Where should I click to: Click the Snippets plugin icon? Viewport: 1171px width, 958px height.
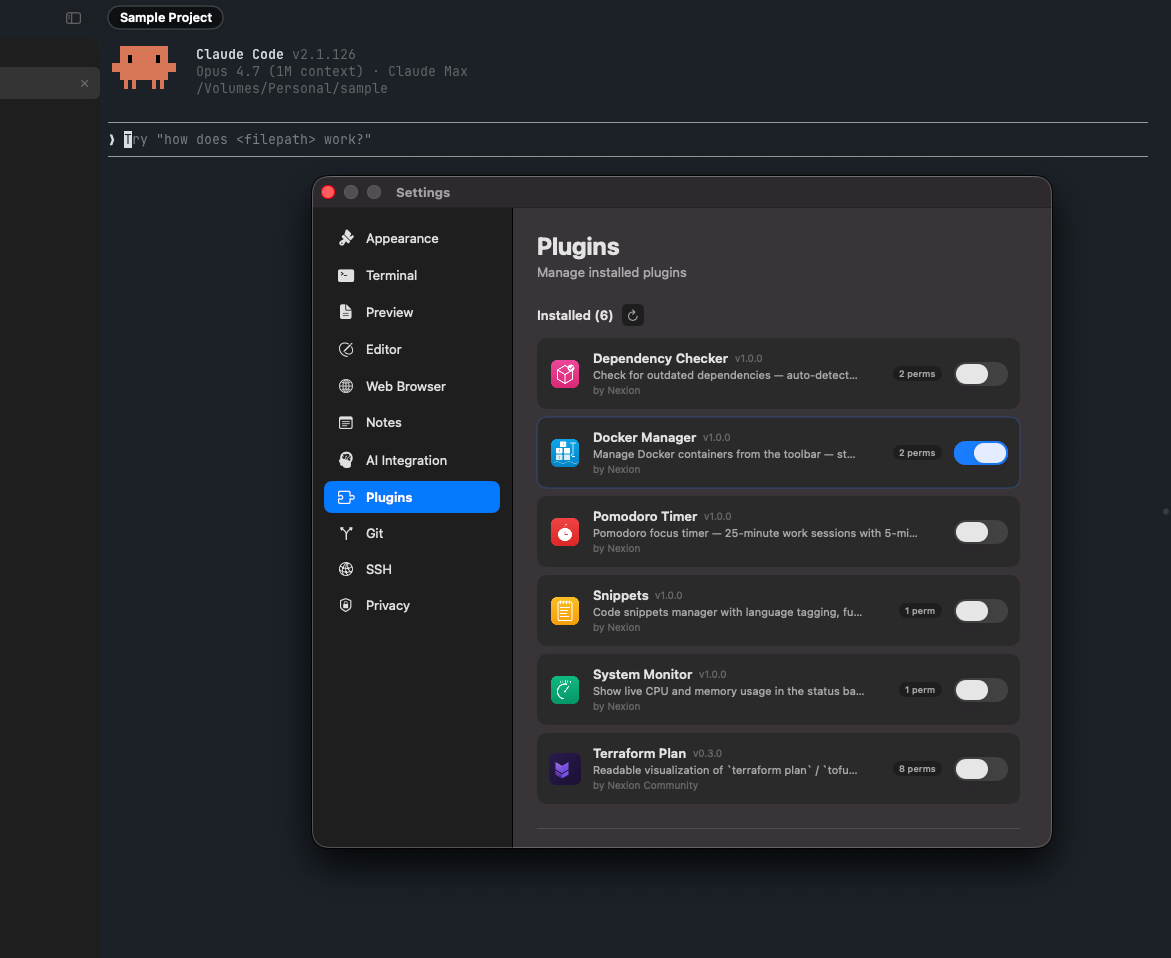point(565,611)
